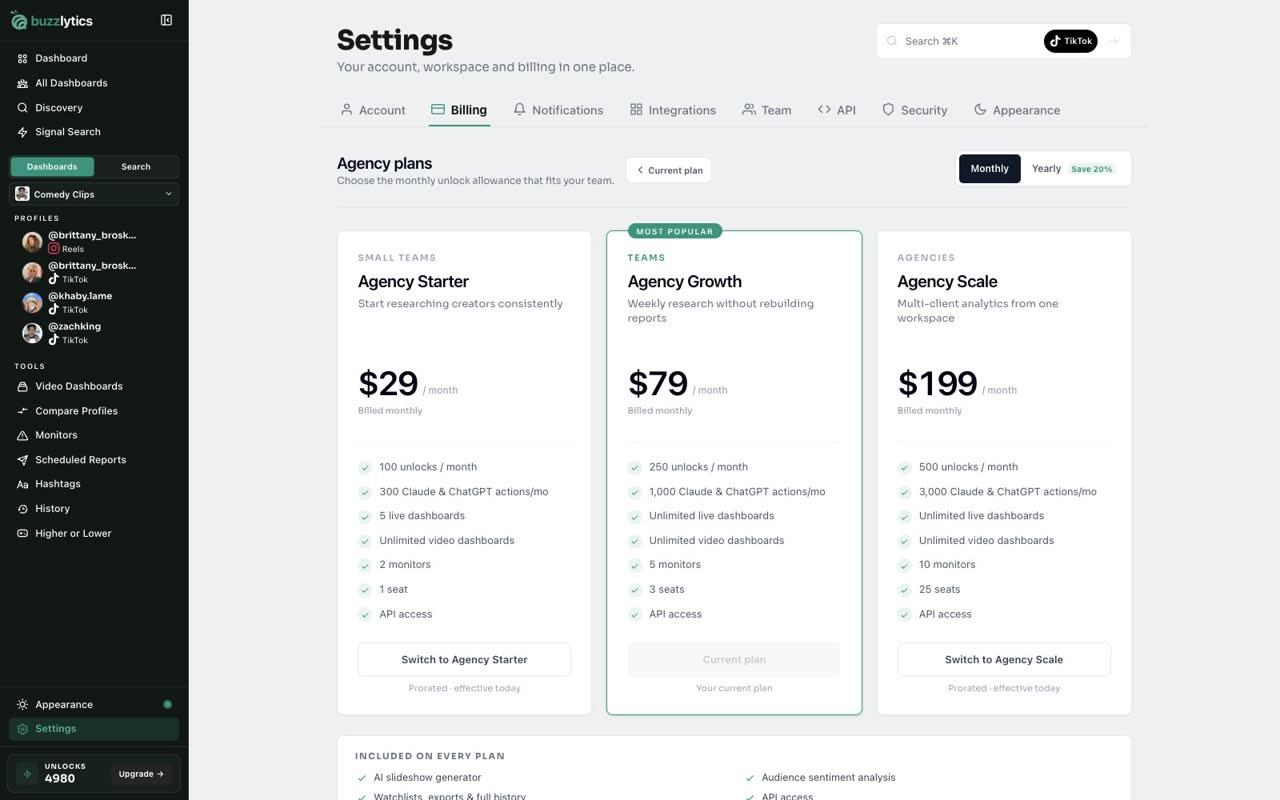Toggle sidebar to Search mode

tap(136, 167)
